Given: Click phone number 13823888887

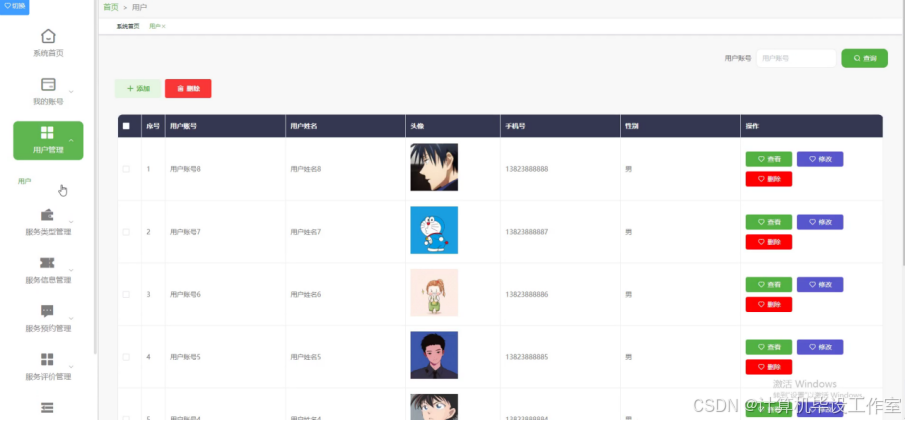Looking at the screenshot, I should tap(526, 232).
